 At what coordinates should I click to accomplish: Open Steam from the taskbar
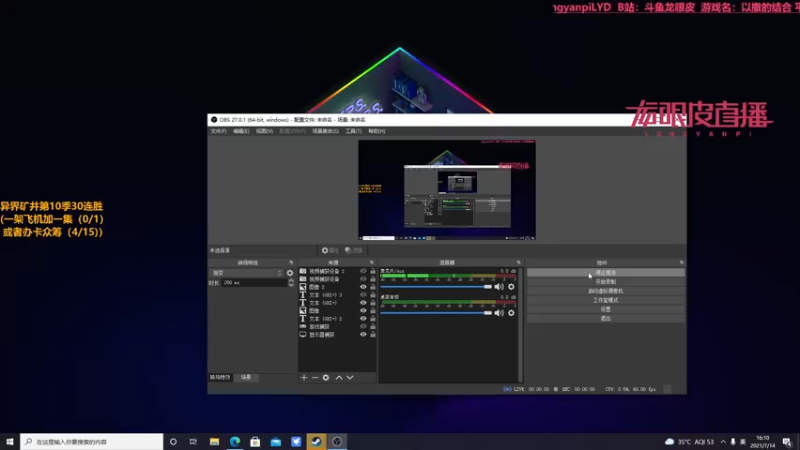click(316, 441)
